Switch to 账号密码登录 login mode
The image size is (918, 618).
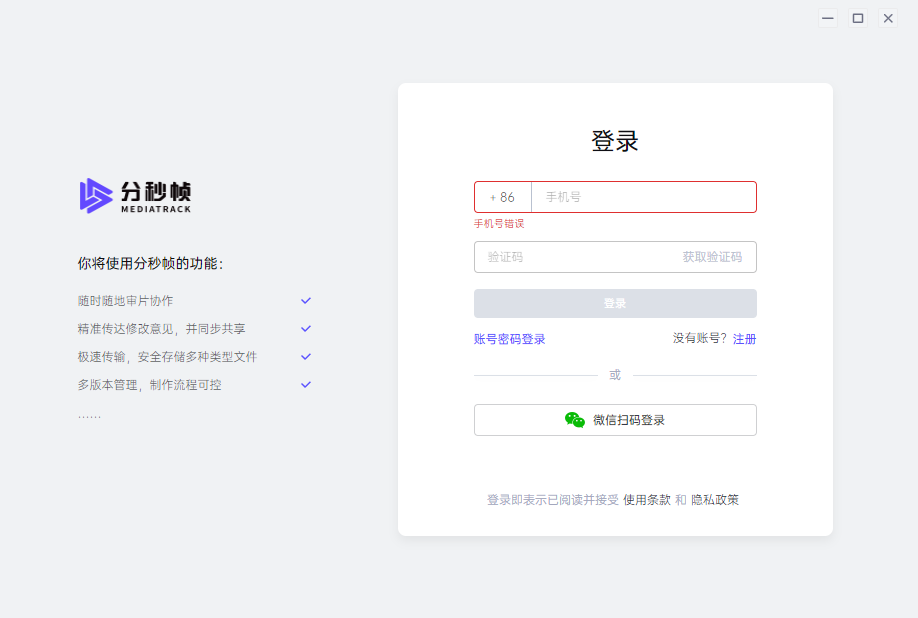coord(510,339)
